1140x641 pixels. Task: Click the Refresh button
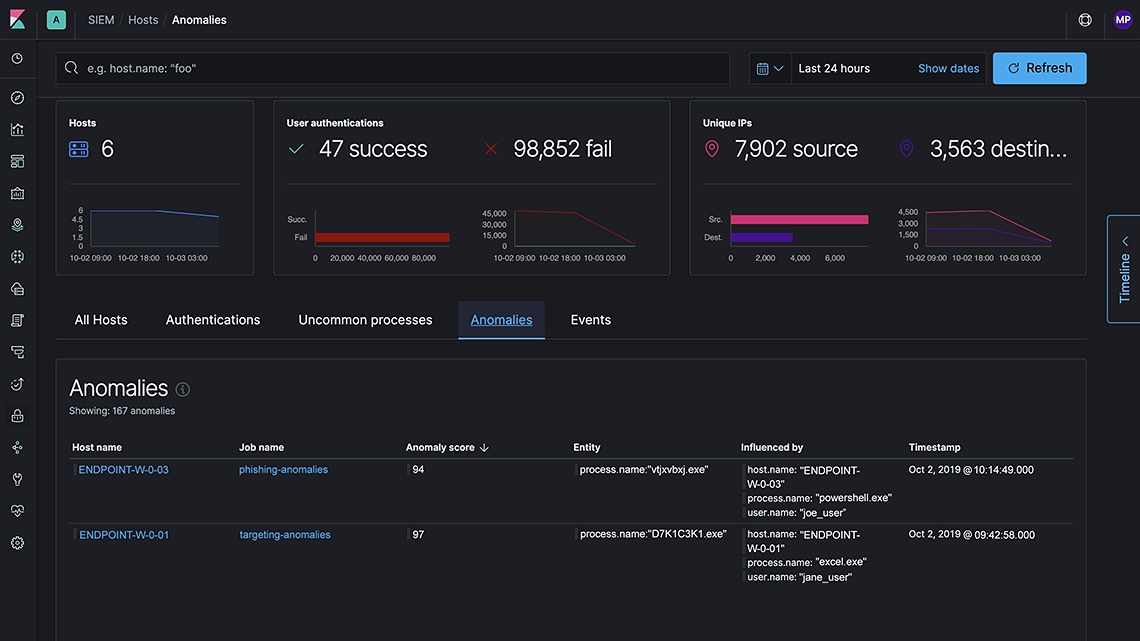pyautogui.click(x=1039, y=68)
